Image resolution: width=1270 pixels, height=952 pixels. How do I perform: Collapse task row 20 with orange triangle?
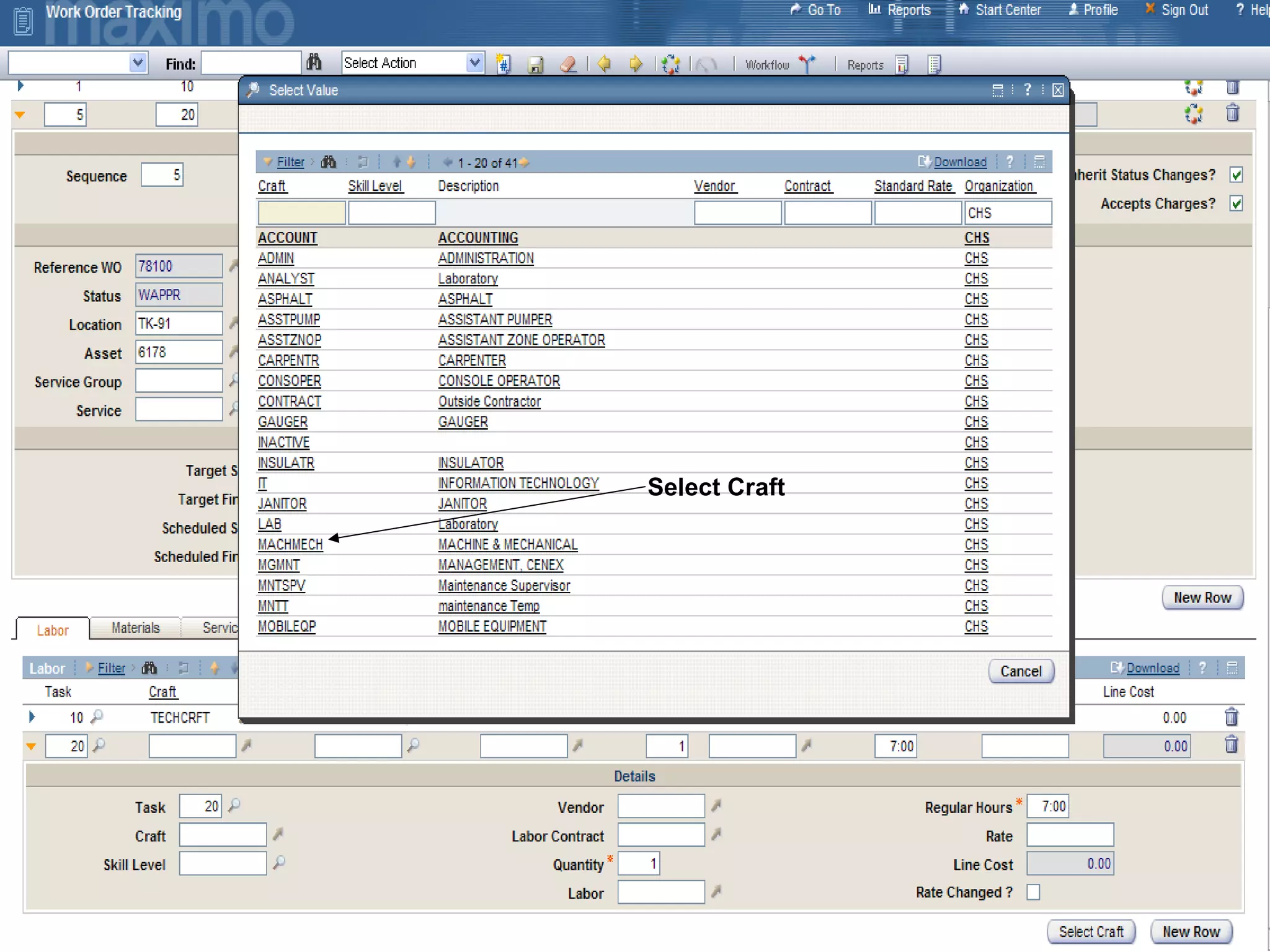click(20, 115)
